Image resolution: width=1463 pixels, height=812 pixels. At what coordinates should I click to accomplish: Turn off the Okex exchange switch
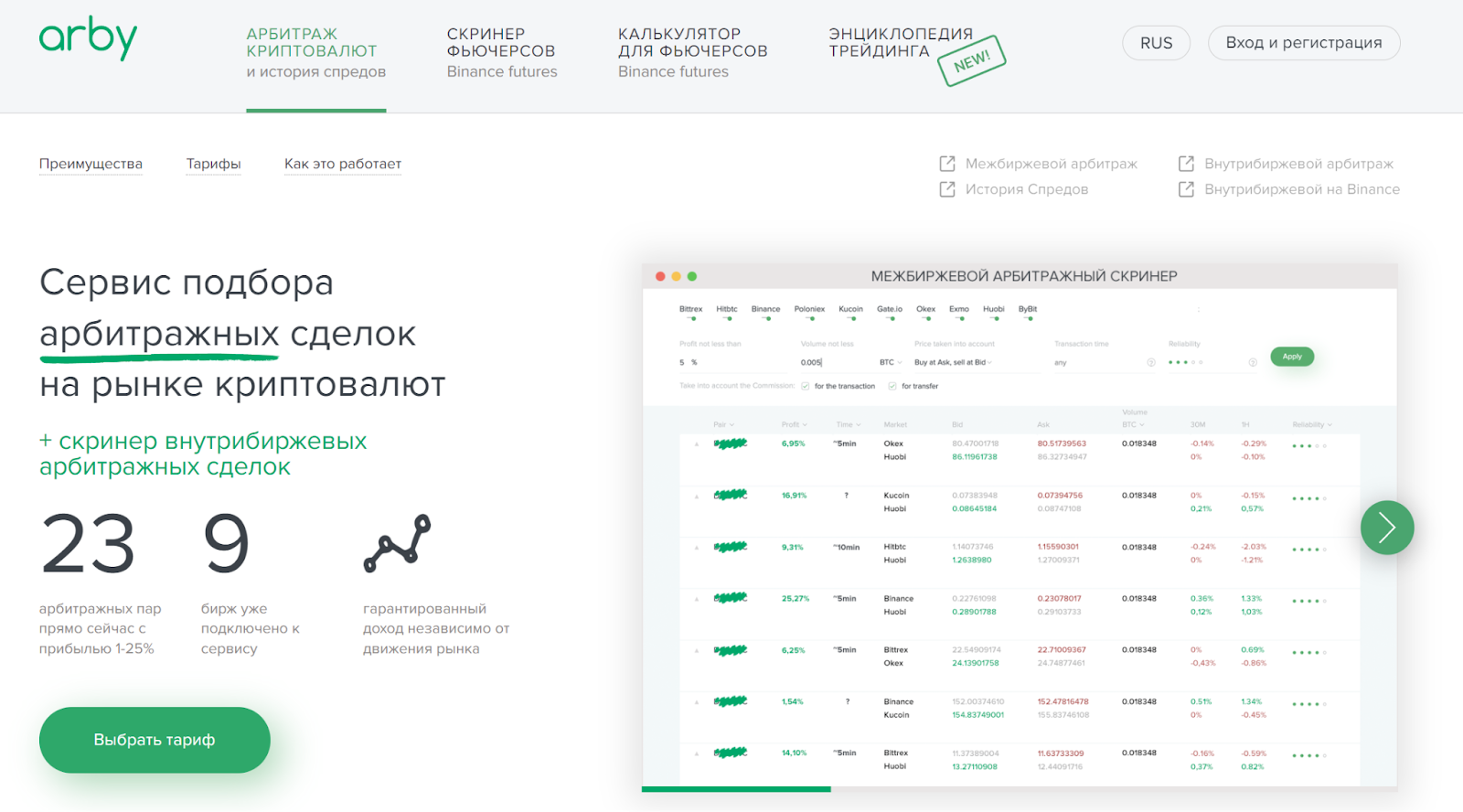[926, 319]
